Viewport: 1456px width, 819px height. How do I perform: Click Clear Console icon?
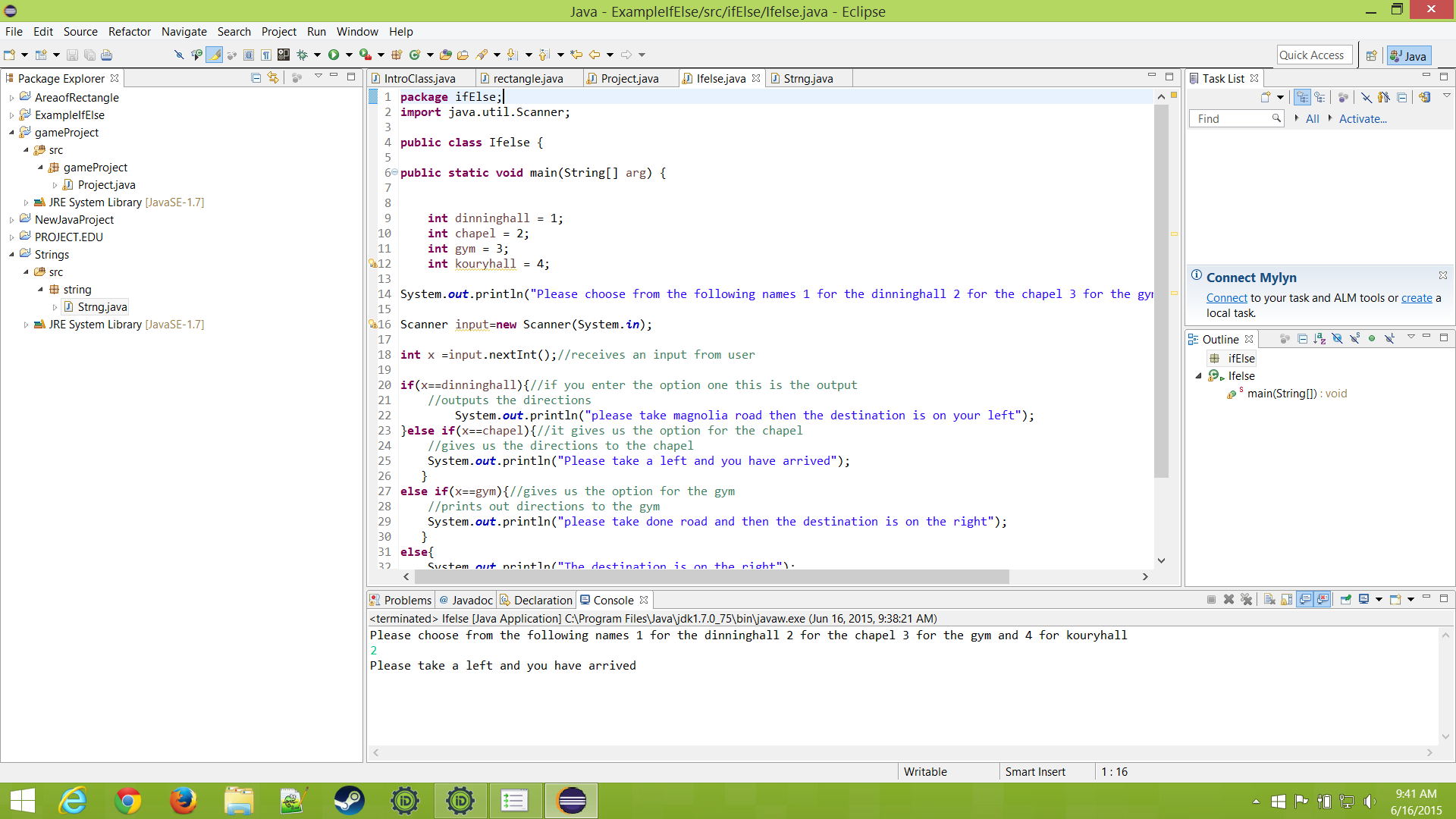(x=1269, y=600)
